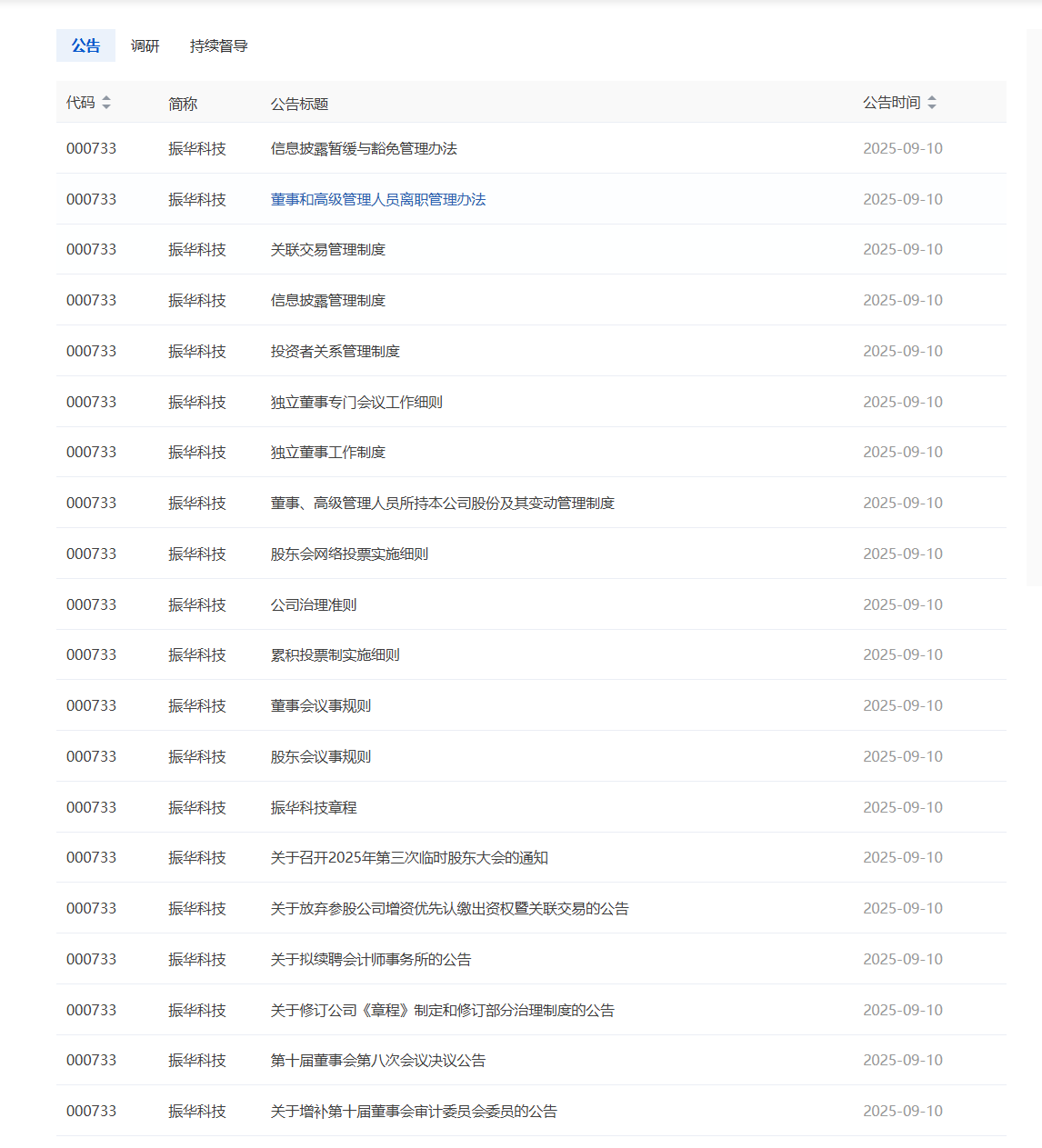This screenshot has width=1042, height=1148.
Task: Open 投资者关系管理制度 announcement
Action: pyautogui.click(x=336, y=351)
